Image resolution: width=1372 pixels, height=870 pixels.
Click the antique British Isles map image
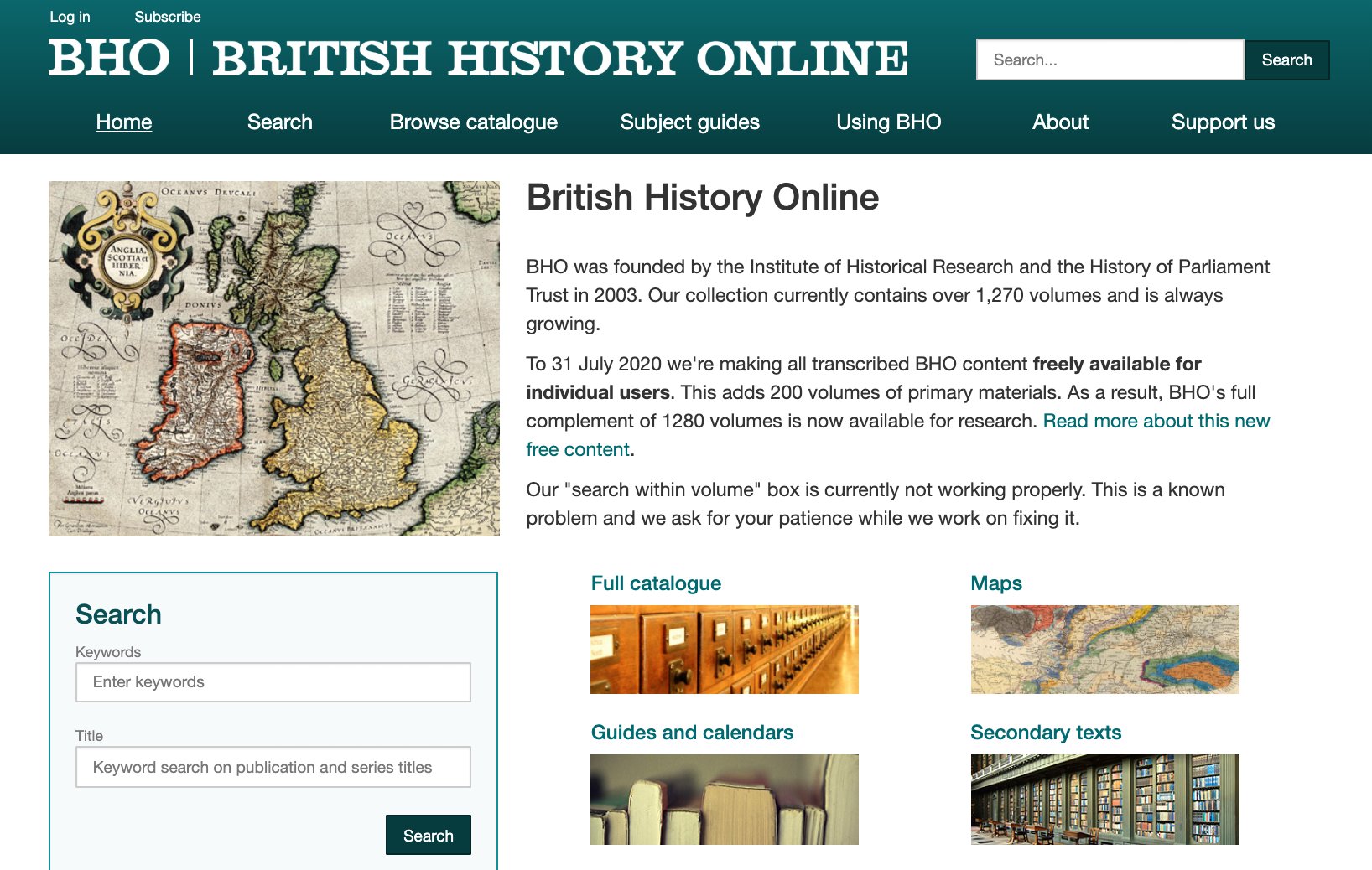[274, 359]
